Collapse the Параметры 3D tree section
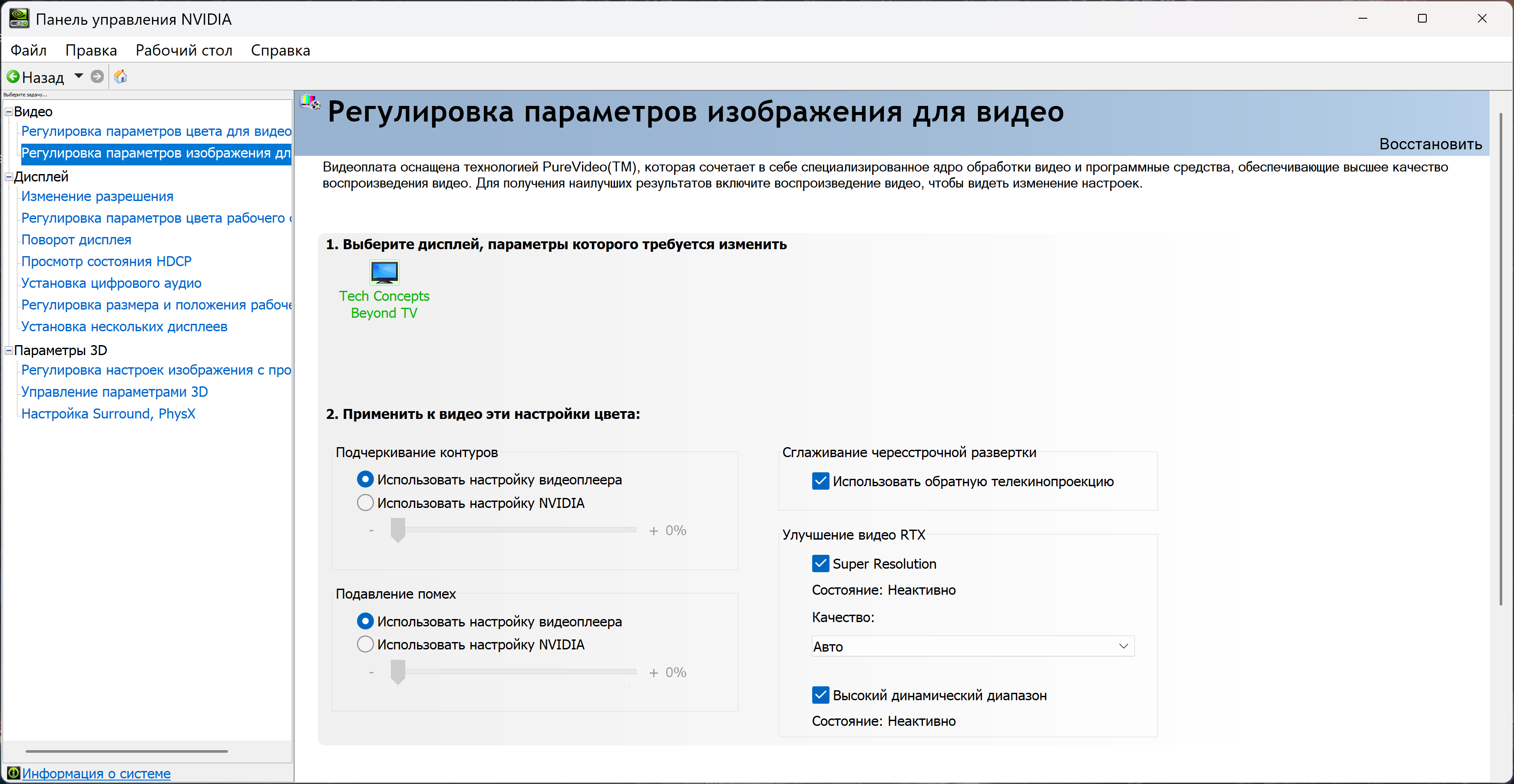The height and width of the screenshot is (784, 1514). pyautogui.click(x=9, y=351)
